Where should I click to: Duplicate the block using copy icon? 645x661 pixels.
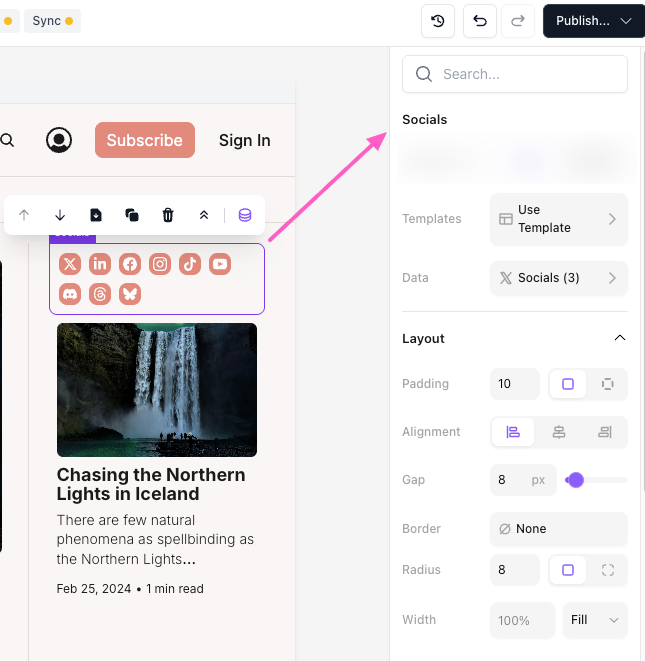(x=132, y=215)
